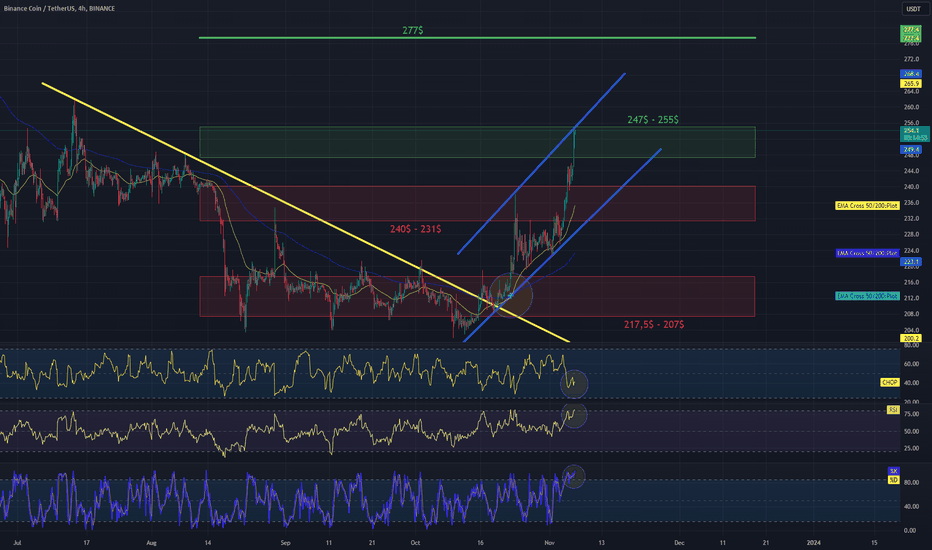Image resolution: width=932 pixels, height=550 pixels.
Task: Click the Sep label on time axis
Action: tap(285, 543)
